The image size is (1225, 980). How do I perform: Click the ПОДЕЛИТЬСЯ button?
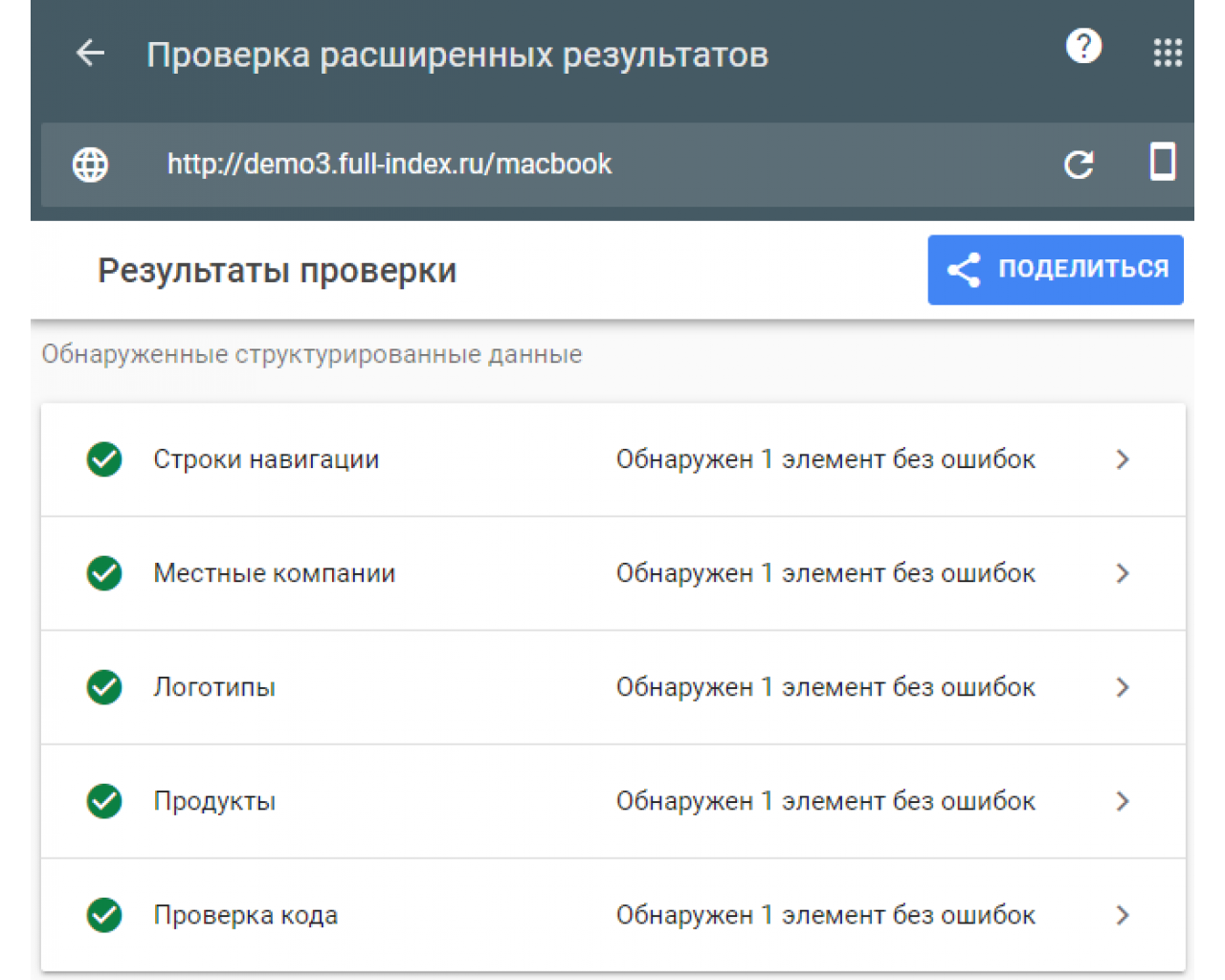[1055, 269]
